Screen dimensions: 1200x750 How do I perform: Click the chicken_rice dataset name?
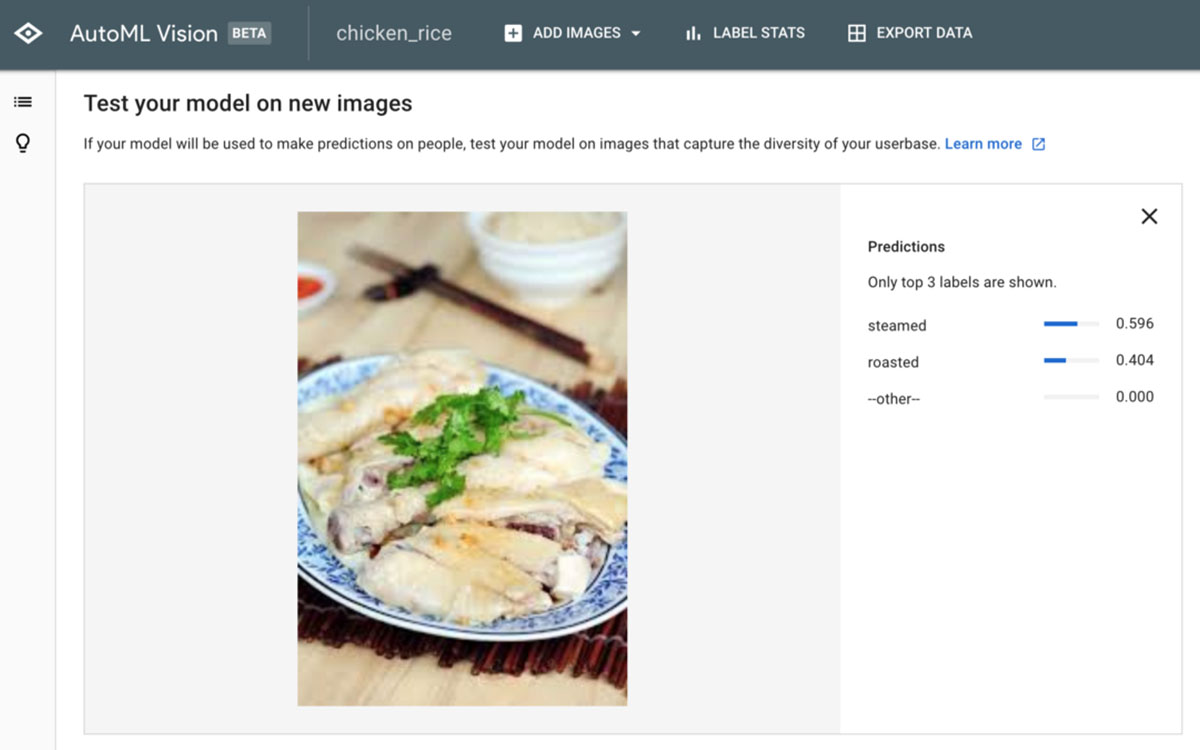coord(394,33)
